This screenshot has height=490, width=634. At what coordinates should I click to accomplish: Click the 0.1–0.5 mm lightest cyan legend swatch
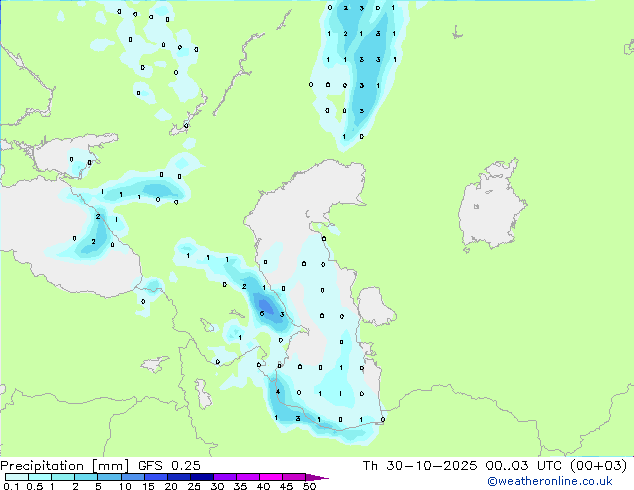[17, 477]
